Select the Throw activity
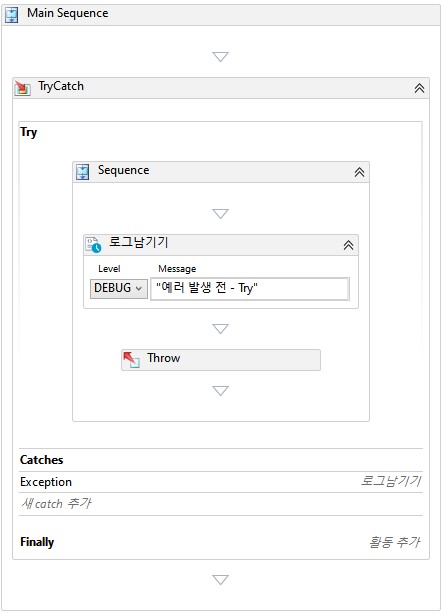Screen dimensions: 441x614 coord(220,359)
